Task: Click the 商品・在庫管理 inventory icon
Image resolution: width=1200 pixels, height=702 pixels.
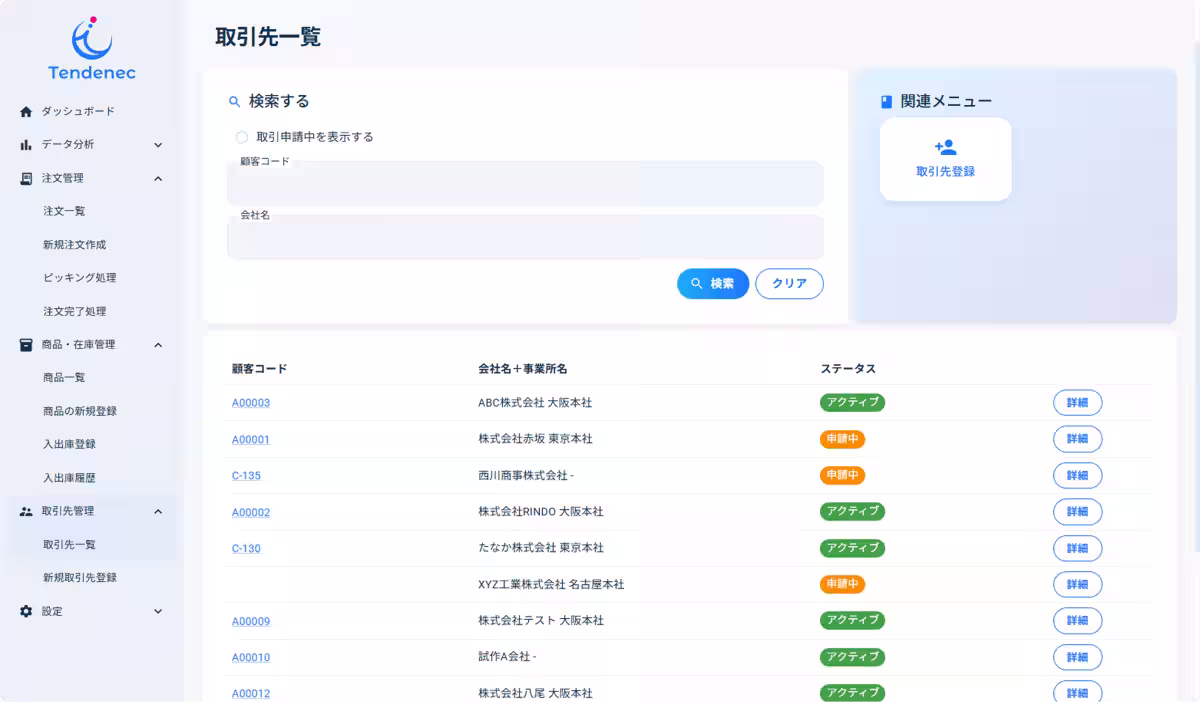Action: pos(27,344)
